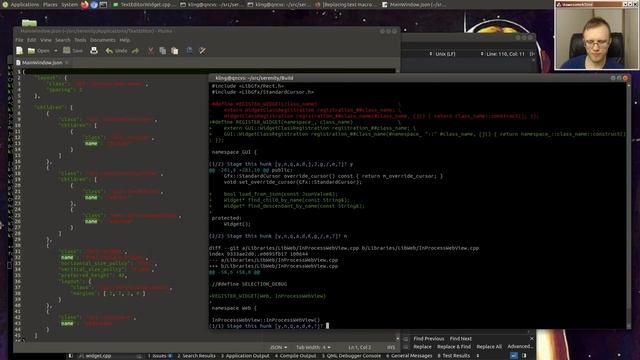Launch the terminal icon in top panel
This screenshot has height=360, width=640.
103,5
